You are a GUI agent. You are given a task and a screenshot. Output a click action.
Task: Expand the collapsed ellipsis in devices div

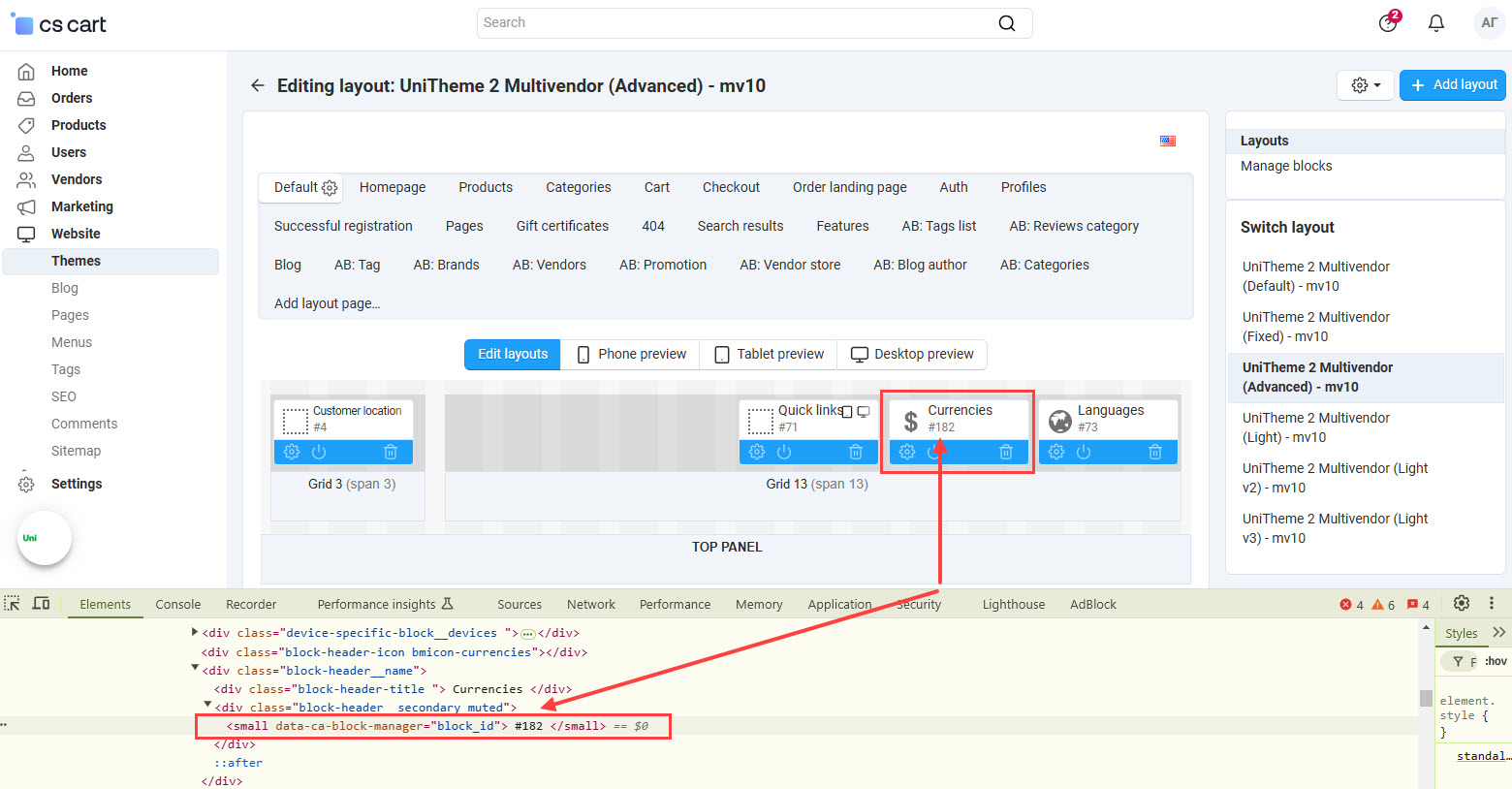click(x=528, y=633)
